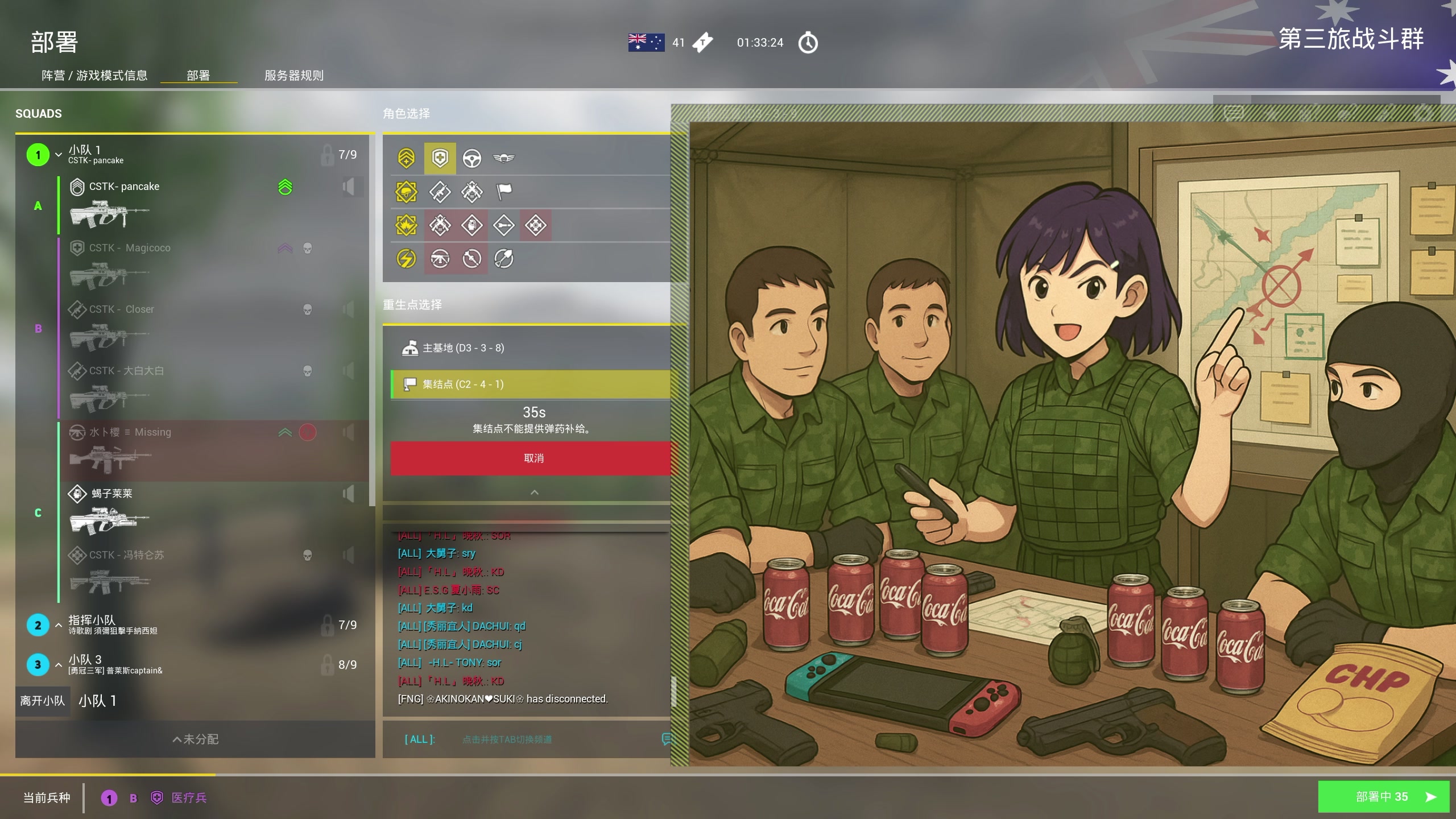Click the cyan squad 3 number badge
The width and height of the screenshot is (1456, 819).
click(x=38, y=664)
